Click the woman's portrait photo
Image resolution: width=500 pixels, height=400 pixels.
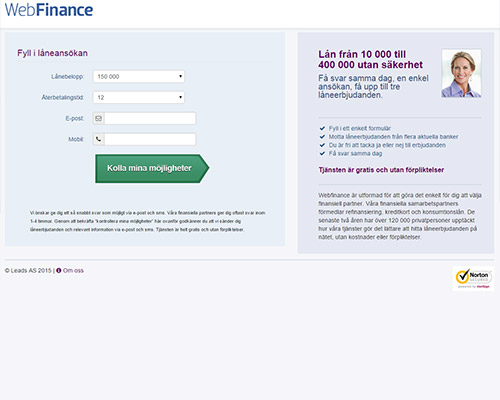coord(461,73)
